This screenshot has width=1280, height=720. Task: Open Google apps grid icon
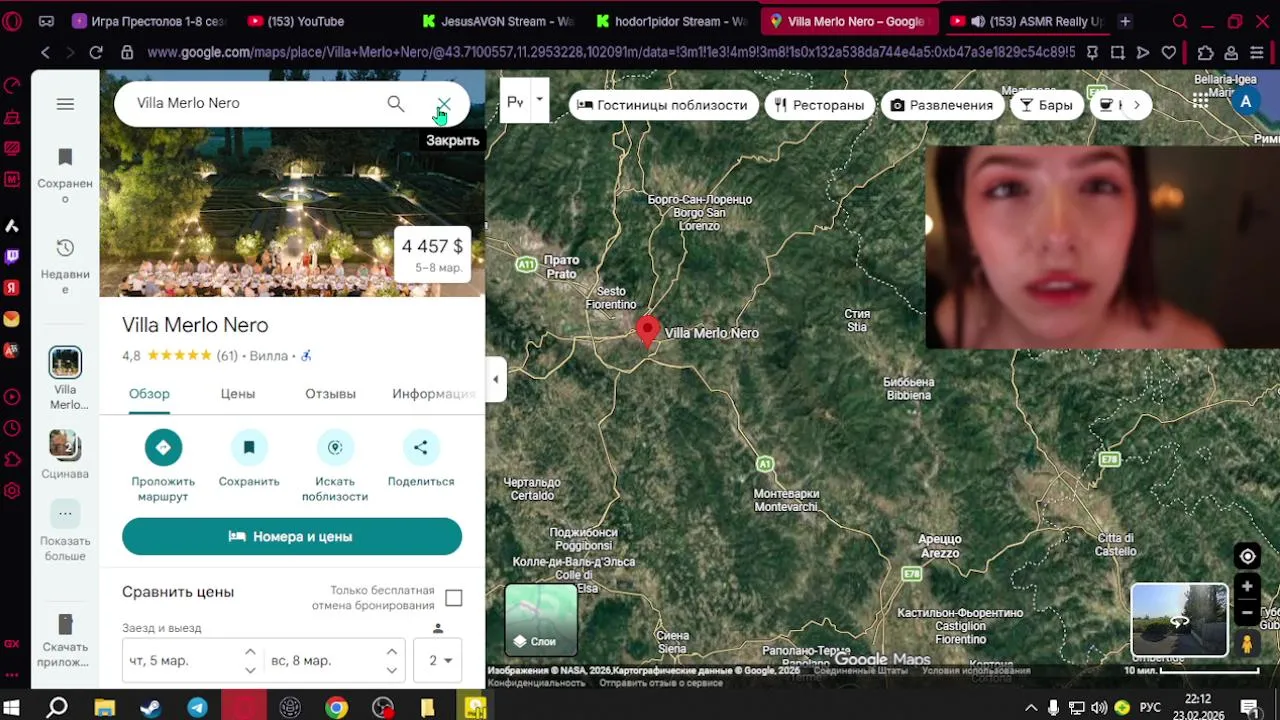tap(1200, 100)
